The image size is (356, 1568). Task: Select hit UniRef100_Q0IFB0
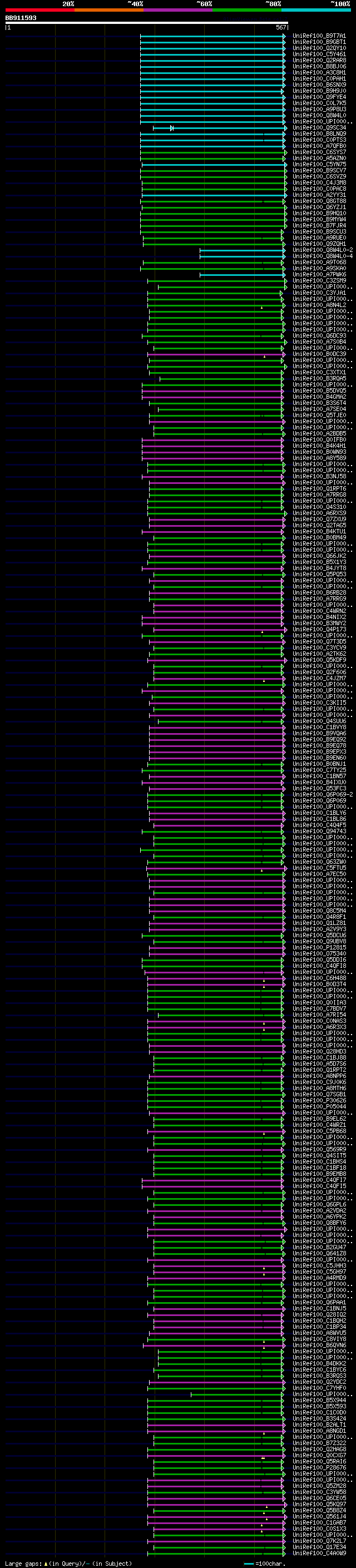[319, 439]
